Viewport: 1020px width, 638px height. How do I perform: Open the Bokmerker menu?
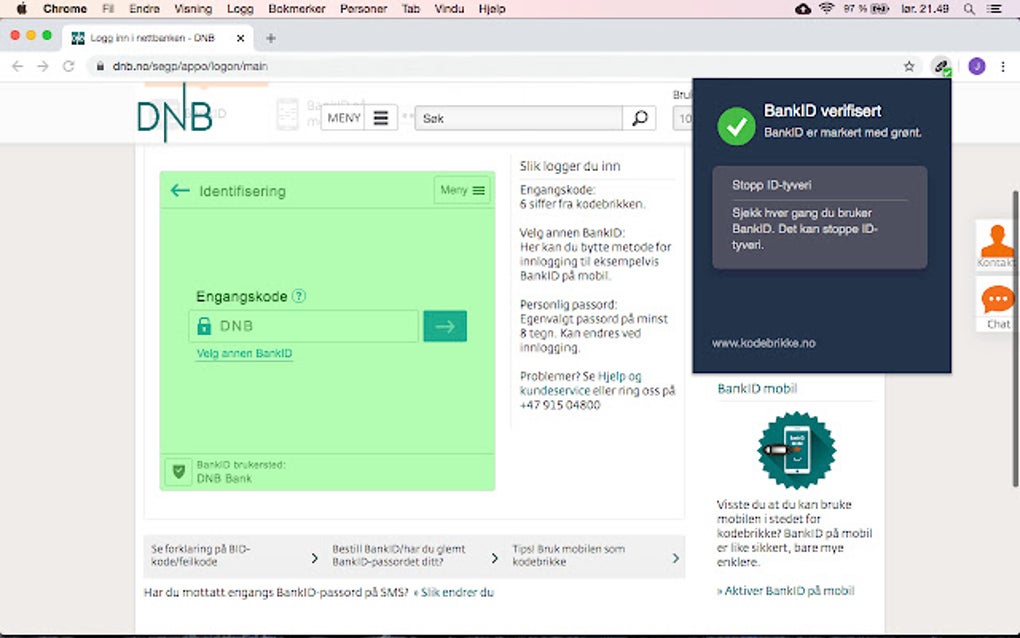click(297, 9)
